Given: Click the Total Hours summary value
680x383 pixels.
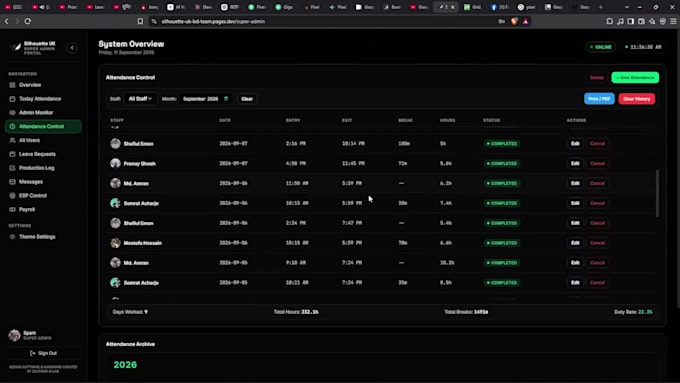Looking at the screenshot, I should coord(310,312).
